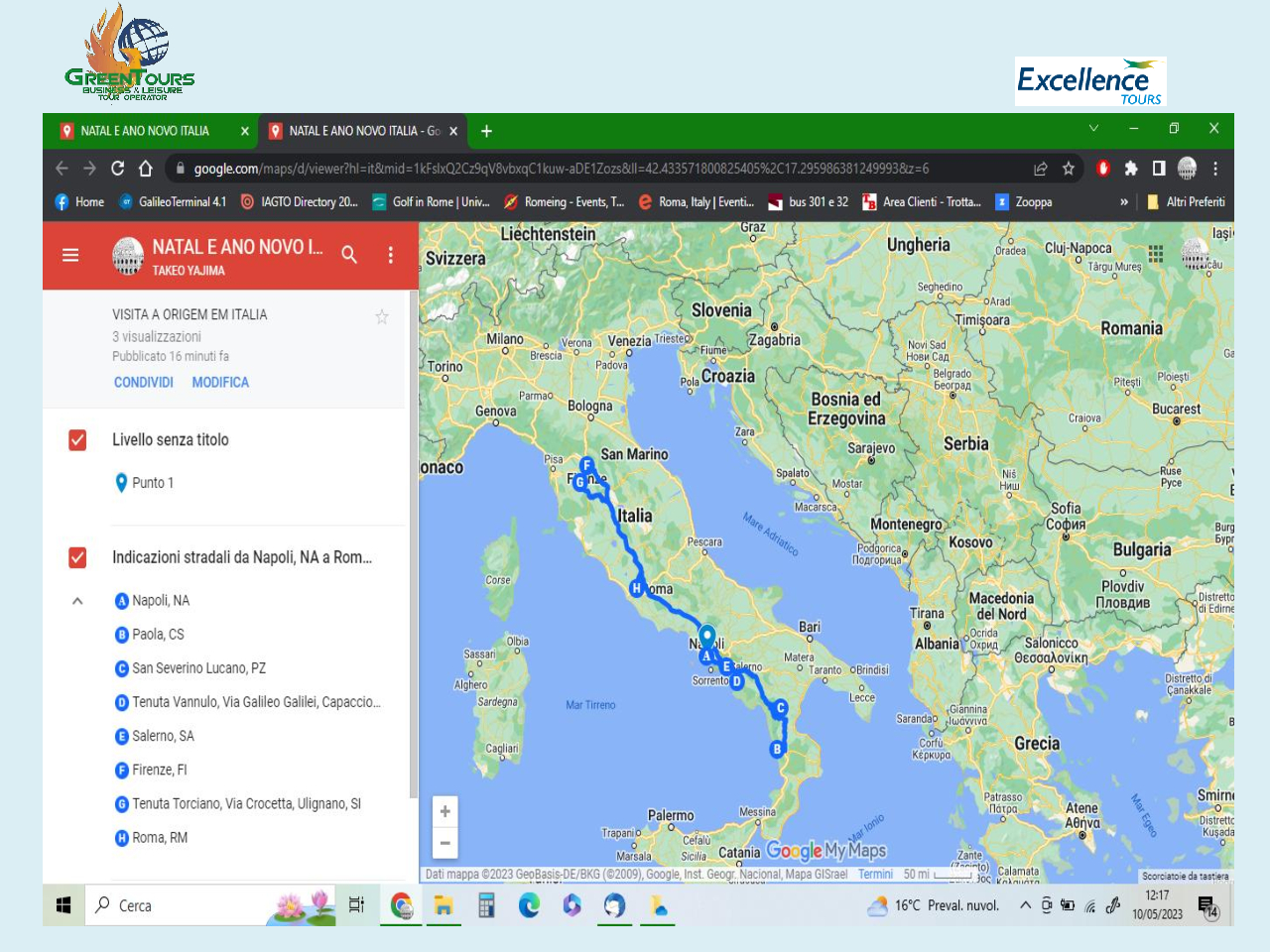Open the Chrome three-dot menu
The width and height of the screenshot is (1270, 952).
(1215, 169)
